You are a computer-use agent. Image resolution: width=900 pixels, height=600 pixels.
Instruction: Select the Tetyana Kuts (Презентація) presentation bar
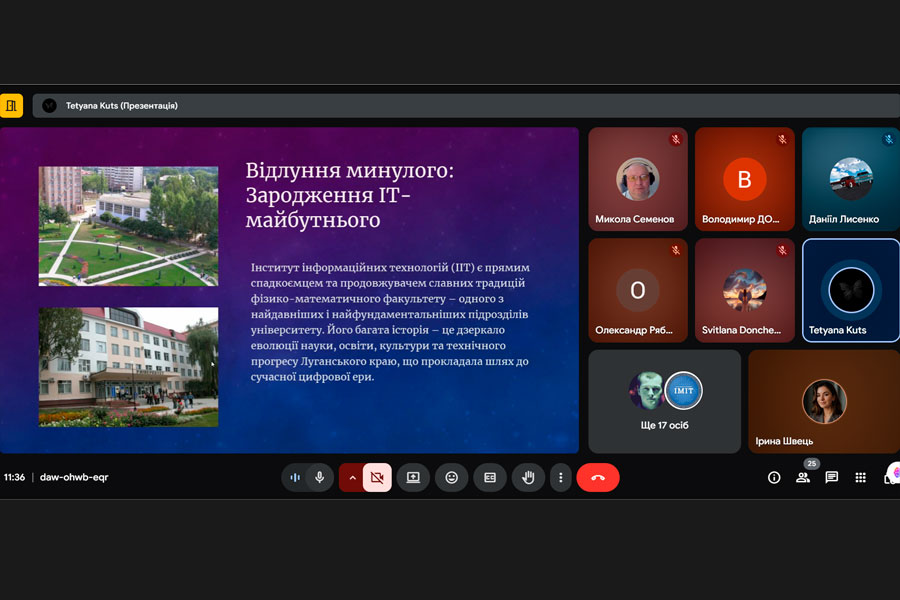(466, 106)
